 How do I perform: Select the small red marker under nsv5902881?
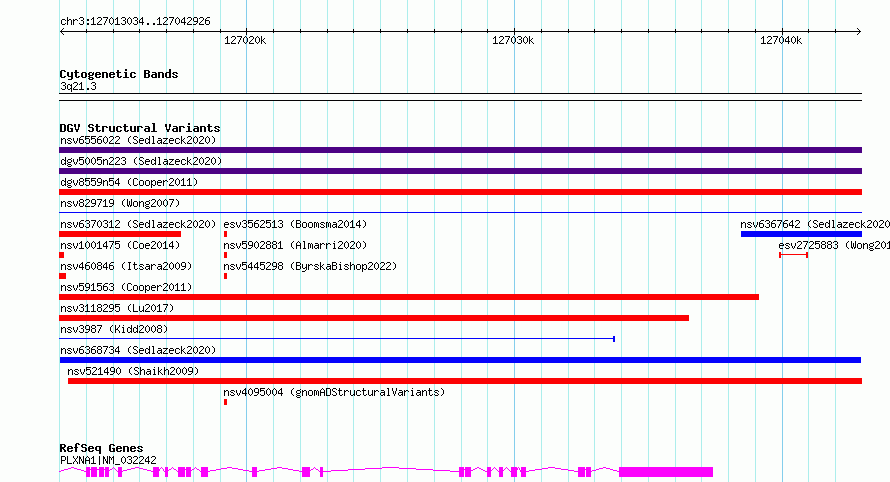click(x=225, y=255)
